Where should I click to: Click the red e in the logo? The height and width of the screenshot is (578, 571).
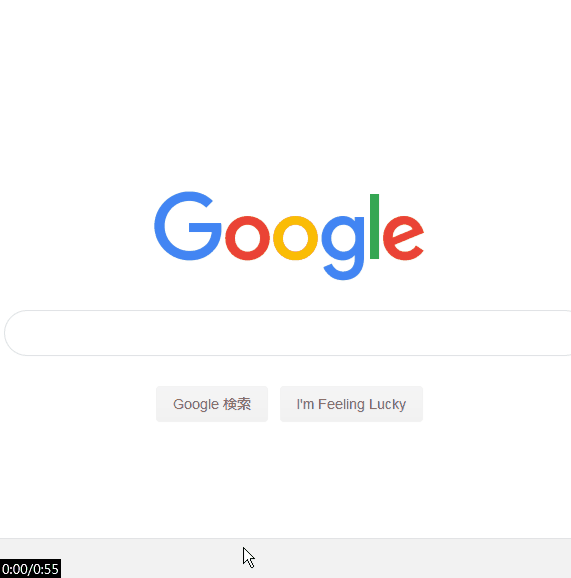(404, 238)
